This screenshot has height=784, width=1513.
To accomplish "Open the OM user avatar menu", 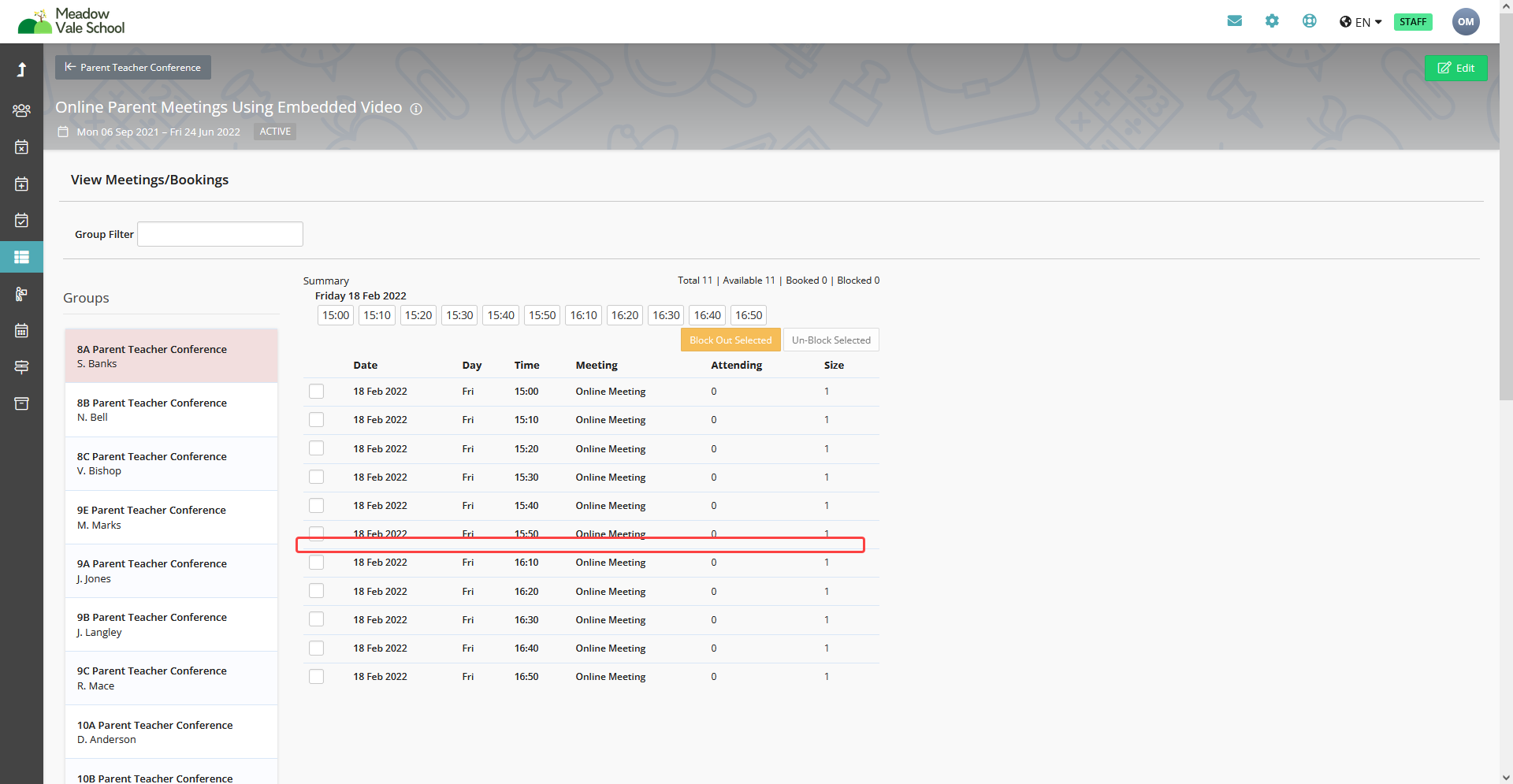I will pos(1465,22).
